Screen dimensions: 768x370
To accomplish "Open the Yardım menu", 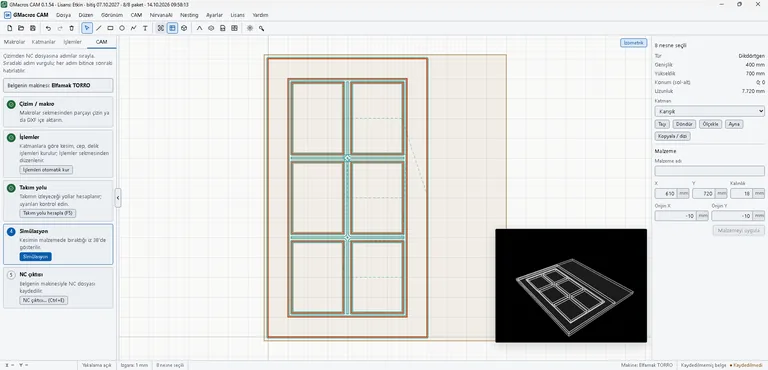I will coord(260,15).
